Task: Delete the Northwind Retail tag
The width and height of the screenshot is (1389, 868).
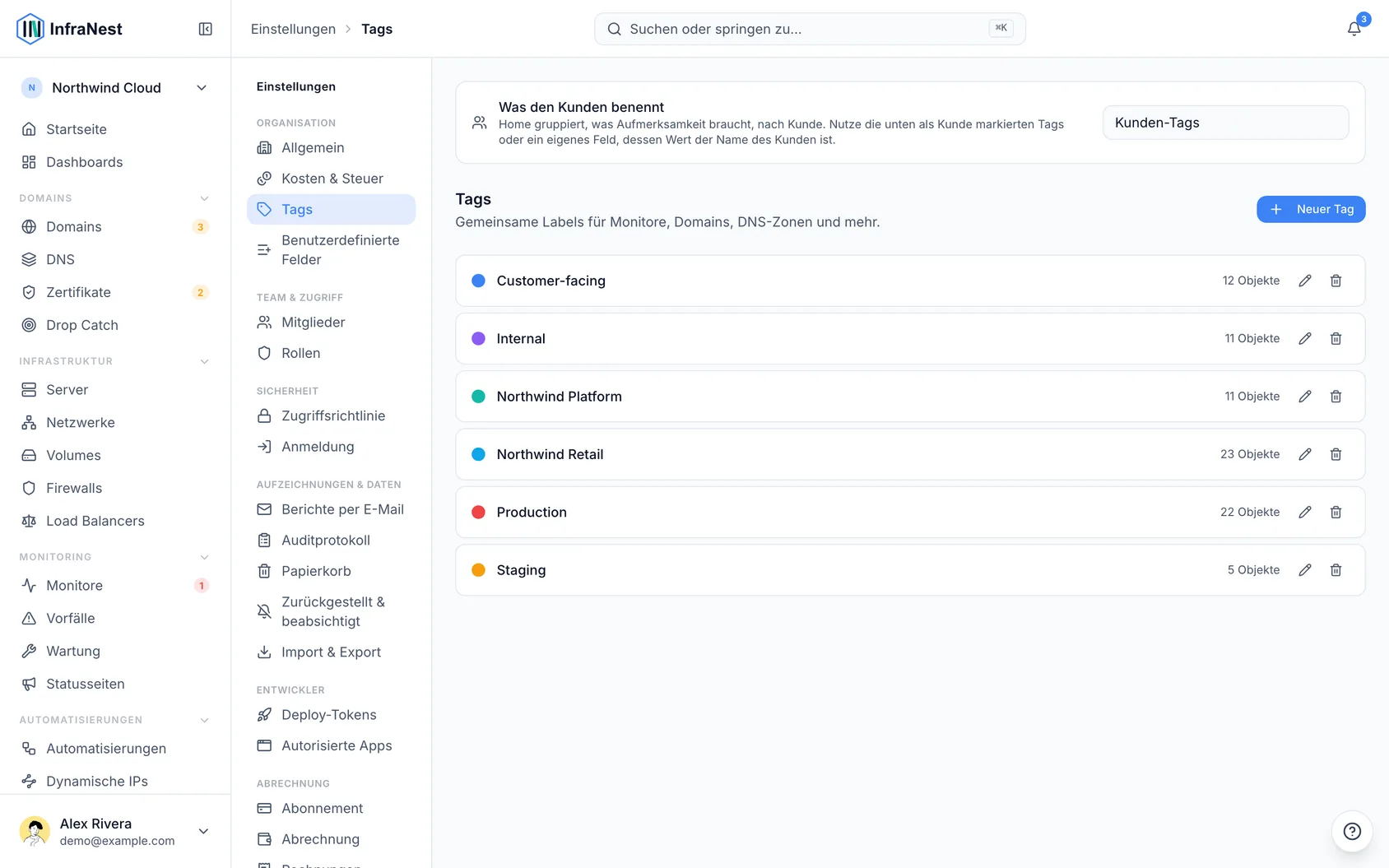Action: click(x=1336, y=454)
